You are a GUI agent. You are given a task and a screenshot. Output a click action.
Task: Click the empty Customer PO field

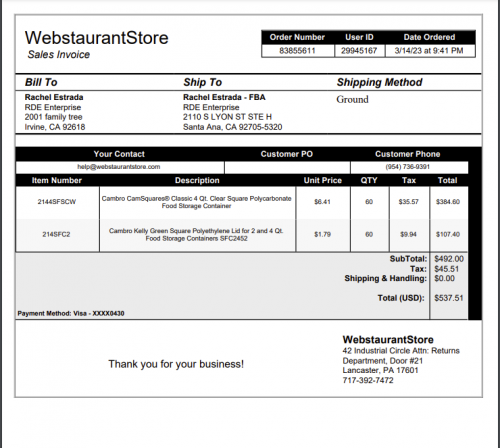point(287,167)
